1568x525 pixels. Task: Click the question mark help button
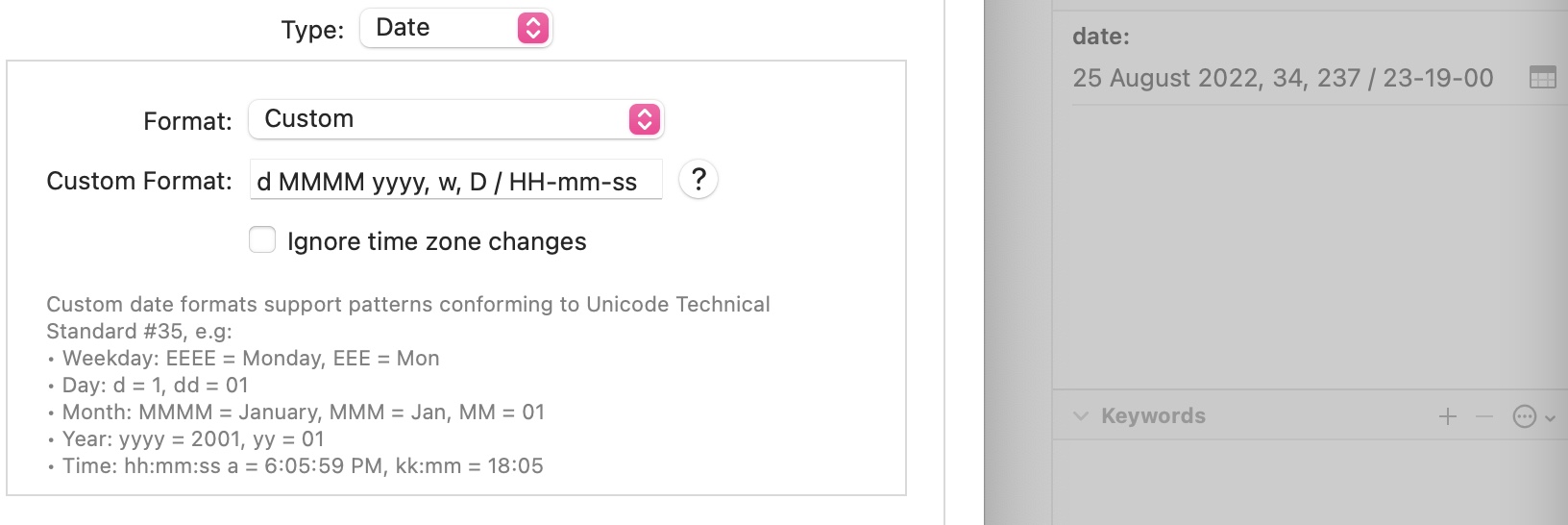click(x=698, y=180)
